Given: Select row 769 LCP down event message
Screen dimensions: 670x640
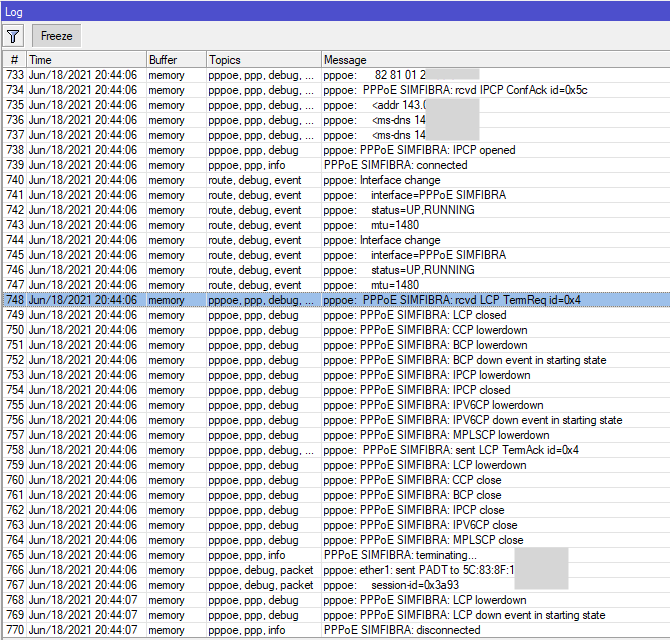Looking at the screenshot, I should pyautogui.click(x=336, y=615).
